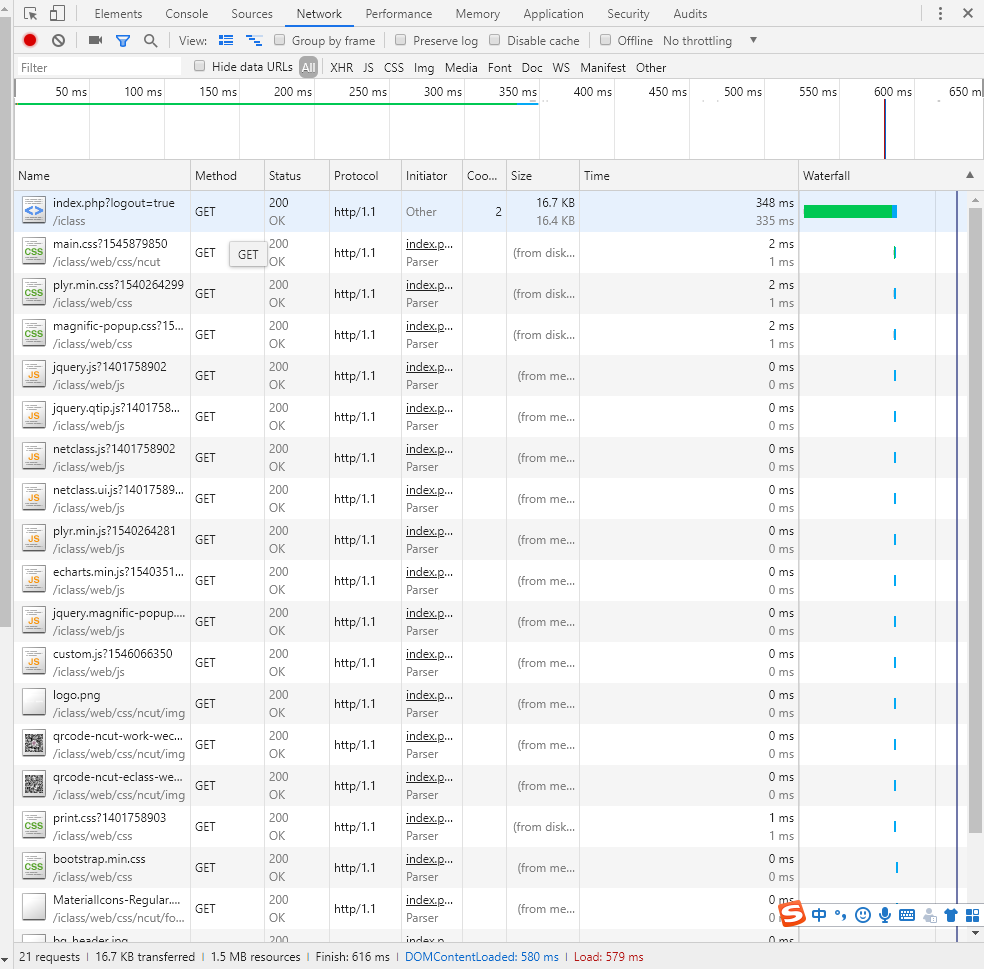Enable Hide data URLs checkbox
The width and height of the screenshot is (984, 969).
[x=200, y=67]
